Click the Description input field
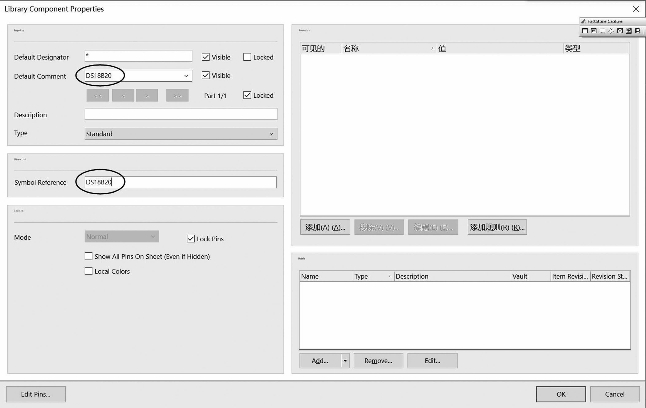Image resolution: width=646 pixels, height=408 pixels. tap(181, 114)
